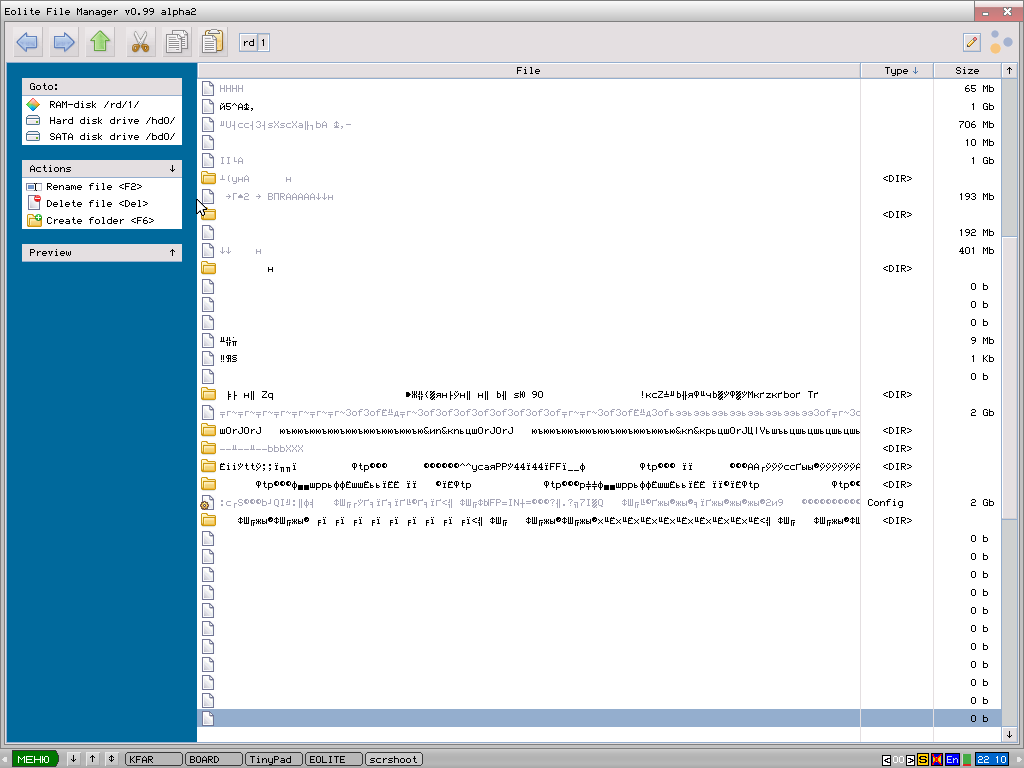Image resolution: width=1024 pixels, height=768 pixels.
Task: Open Hard disk drive /hd0/
Action: pos(111,120)
